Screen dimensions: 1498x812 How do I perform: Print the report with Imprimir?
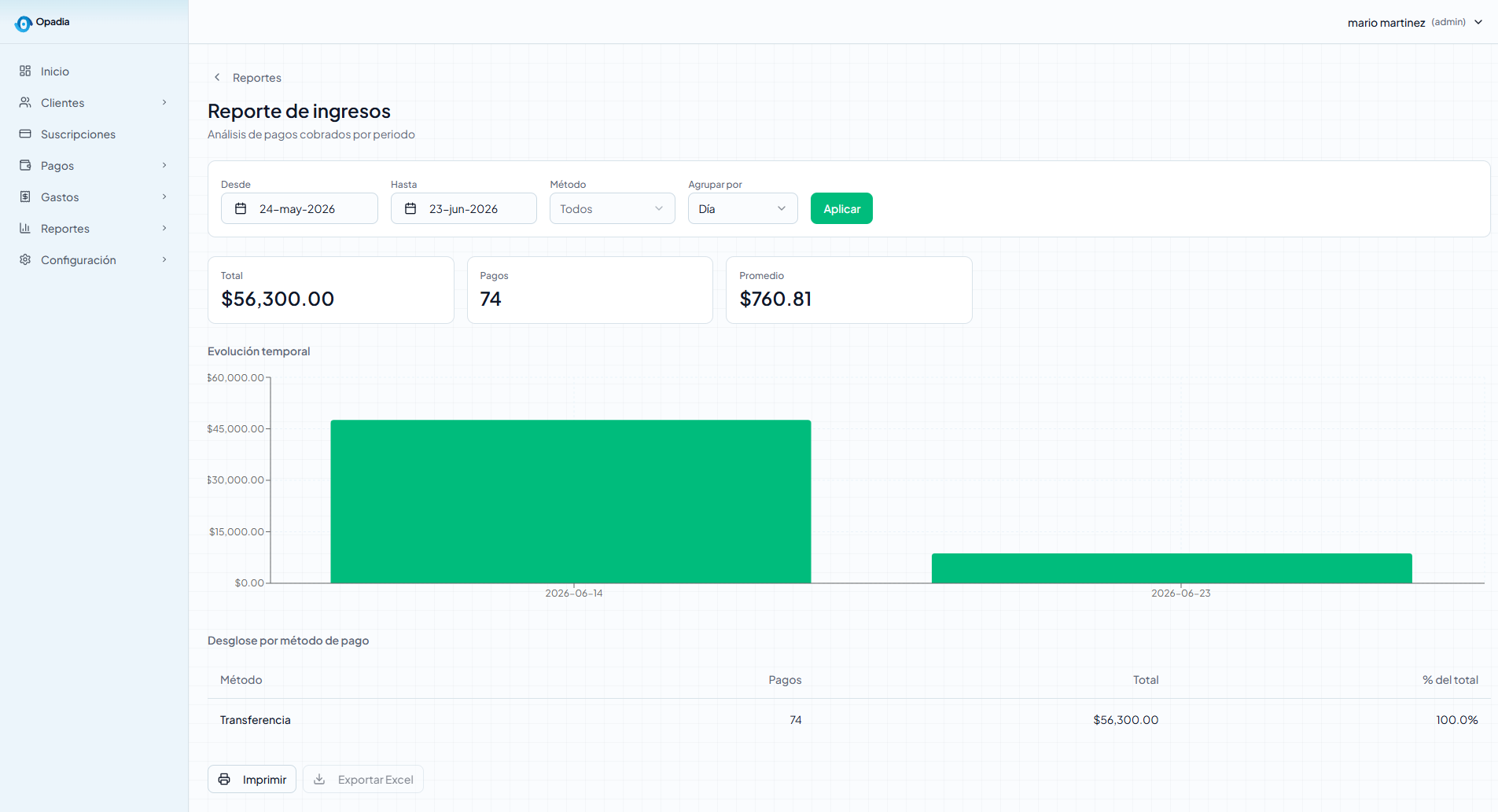(x=252, y=779)
